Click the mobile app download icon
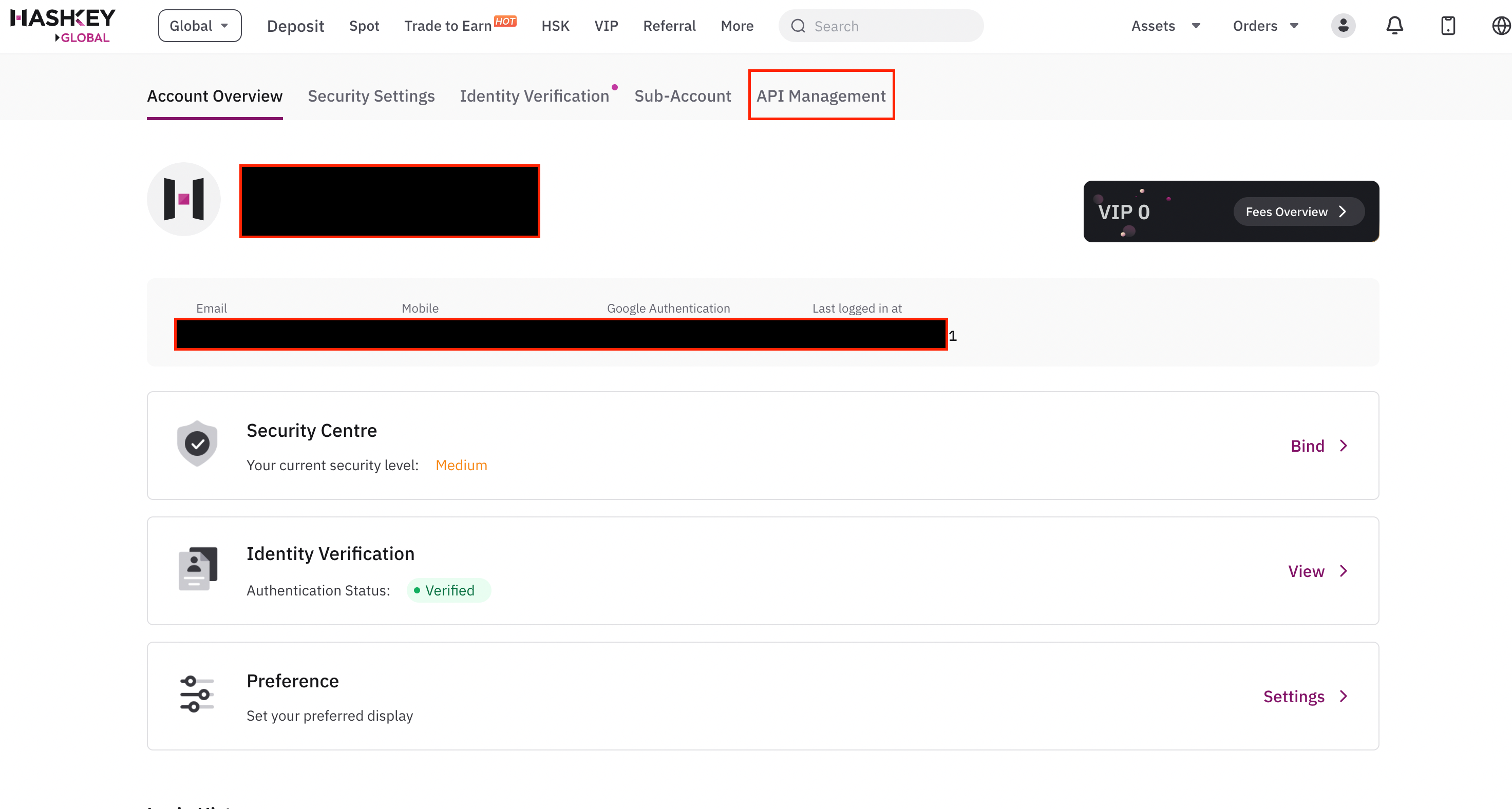1512x809 pixels. point(1448,26)
